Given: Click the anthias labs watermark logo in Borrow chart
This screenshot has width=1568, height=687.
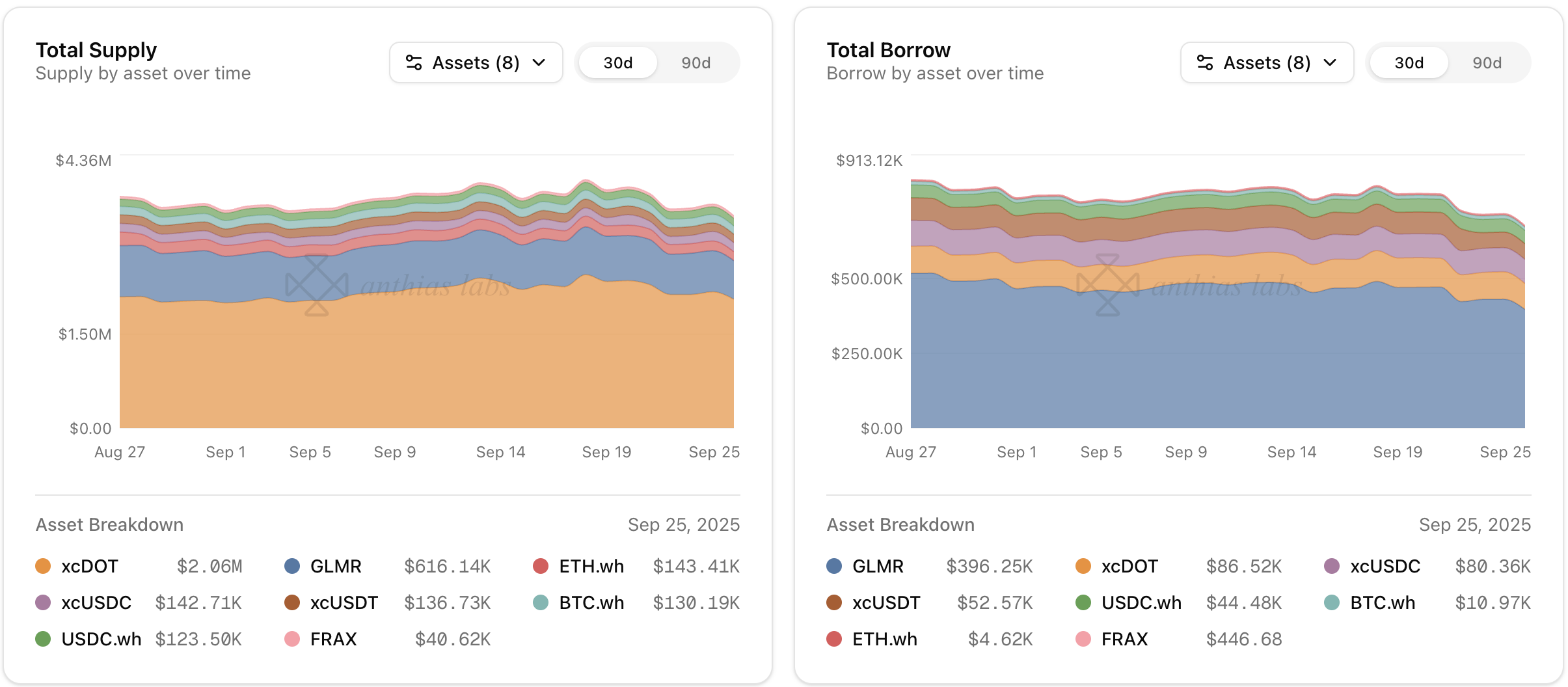Looking at the screenshot, I should pyautogui.click(x=1108, y=285).
